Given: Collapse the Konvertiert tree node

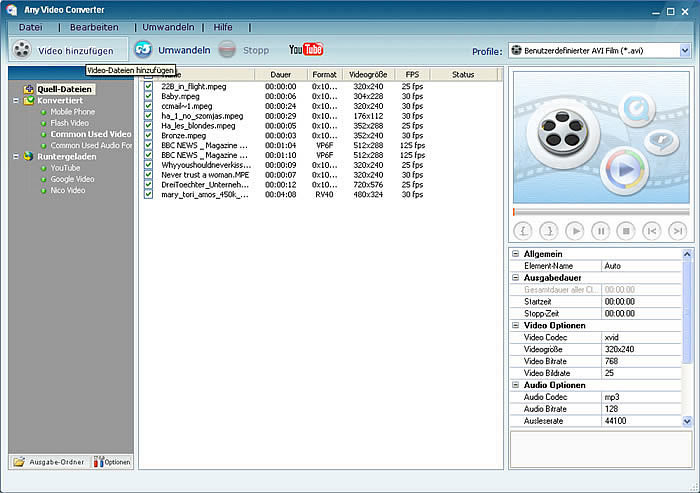Looking at the screenshot, I should 16,100.
